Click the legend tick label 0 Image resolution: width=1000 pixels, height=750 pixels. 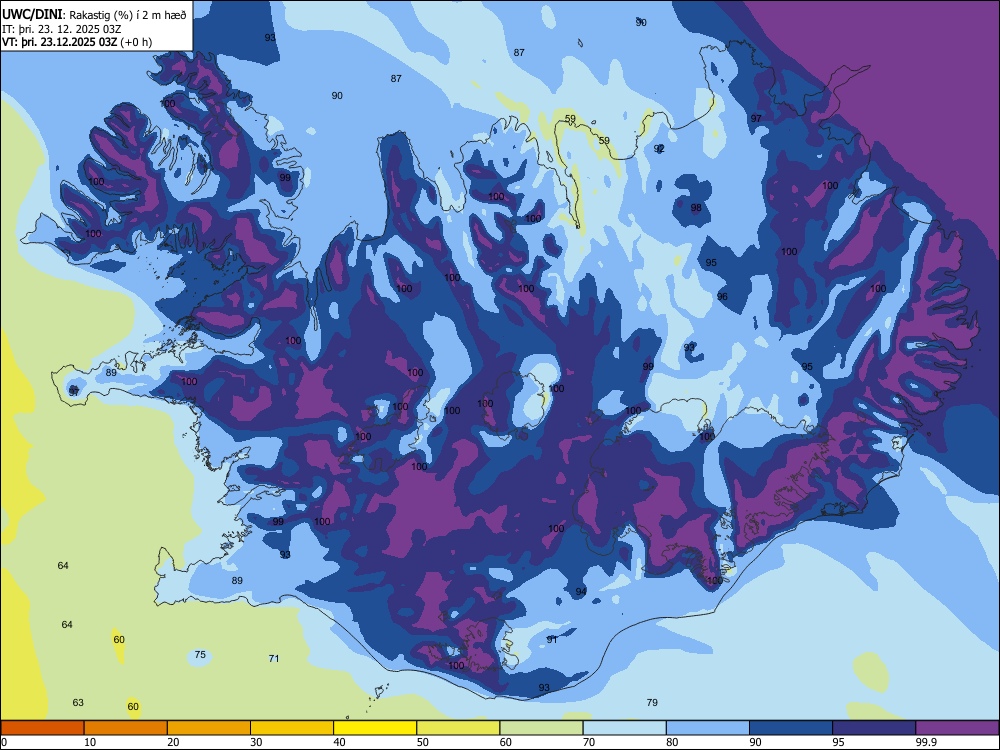point(4,742)
